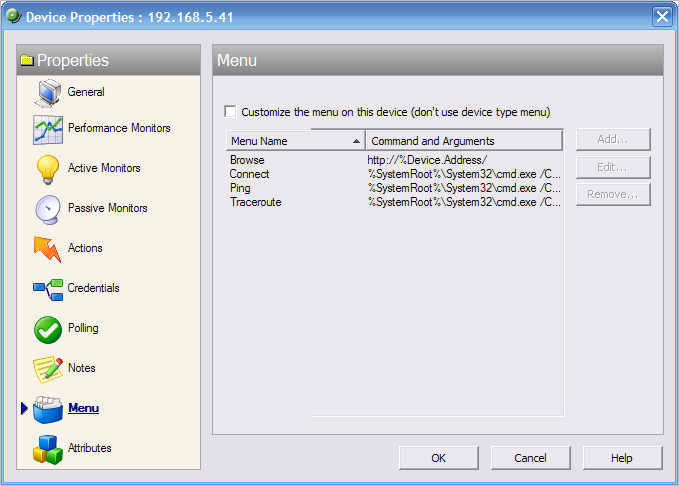The height and width of the screenshot is (486, 679).
Task: Open Polling section label
Action: click(83, 328)
